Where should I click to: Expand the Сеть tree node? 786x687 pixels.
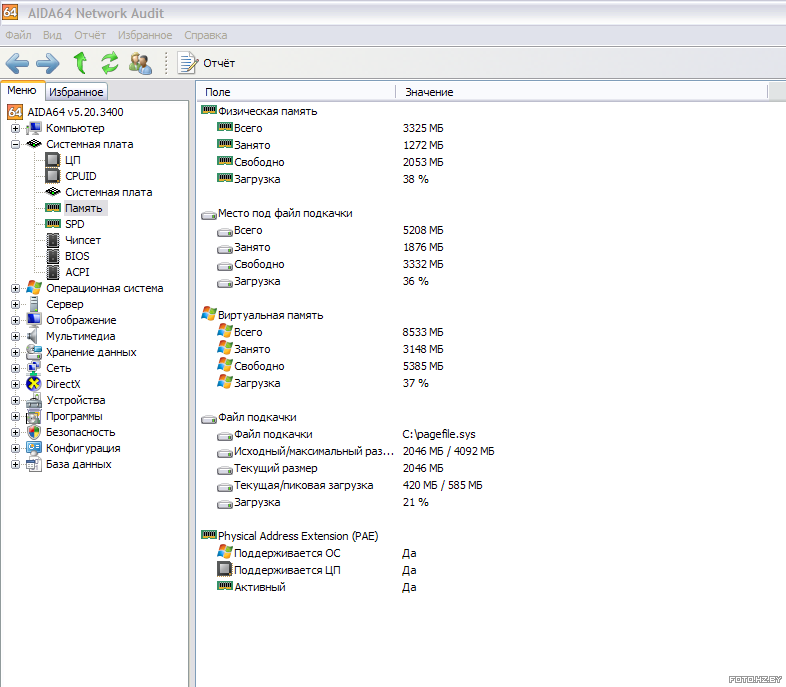point(16,368)
